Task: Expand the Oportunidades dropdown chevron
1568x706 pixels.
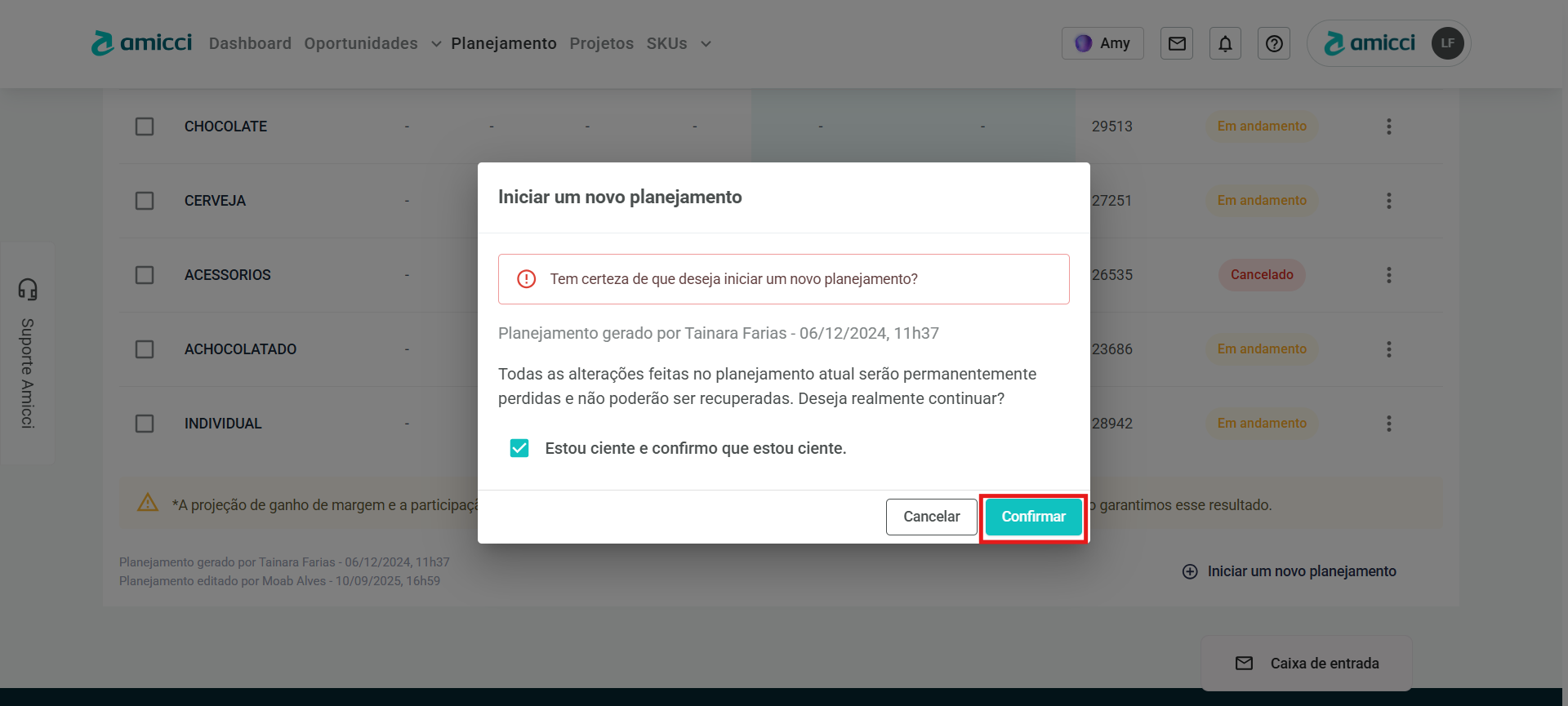Action: coord(436,44)
